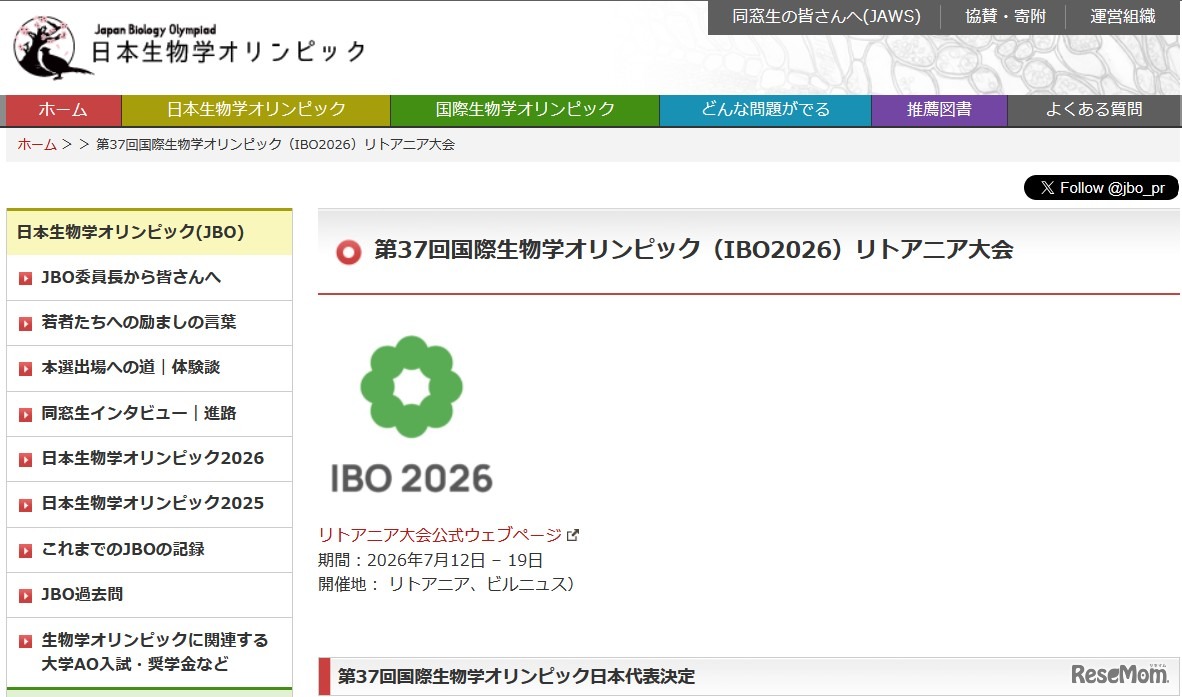
Task: Click the 日本生物学オリンピック site title text
Action: 228,52
